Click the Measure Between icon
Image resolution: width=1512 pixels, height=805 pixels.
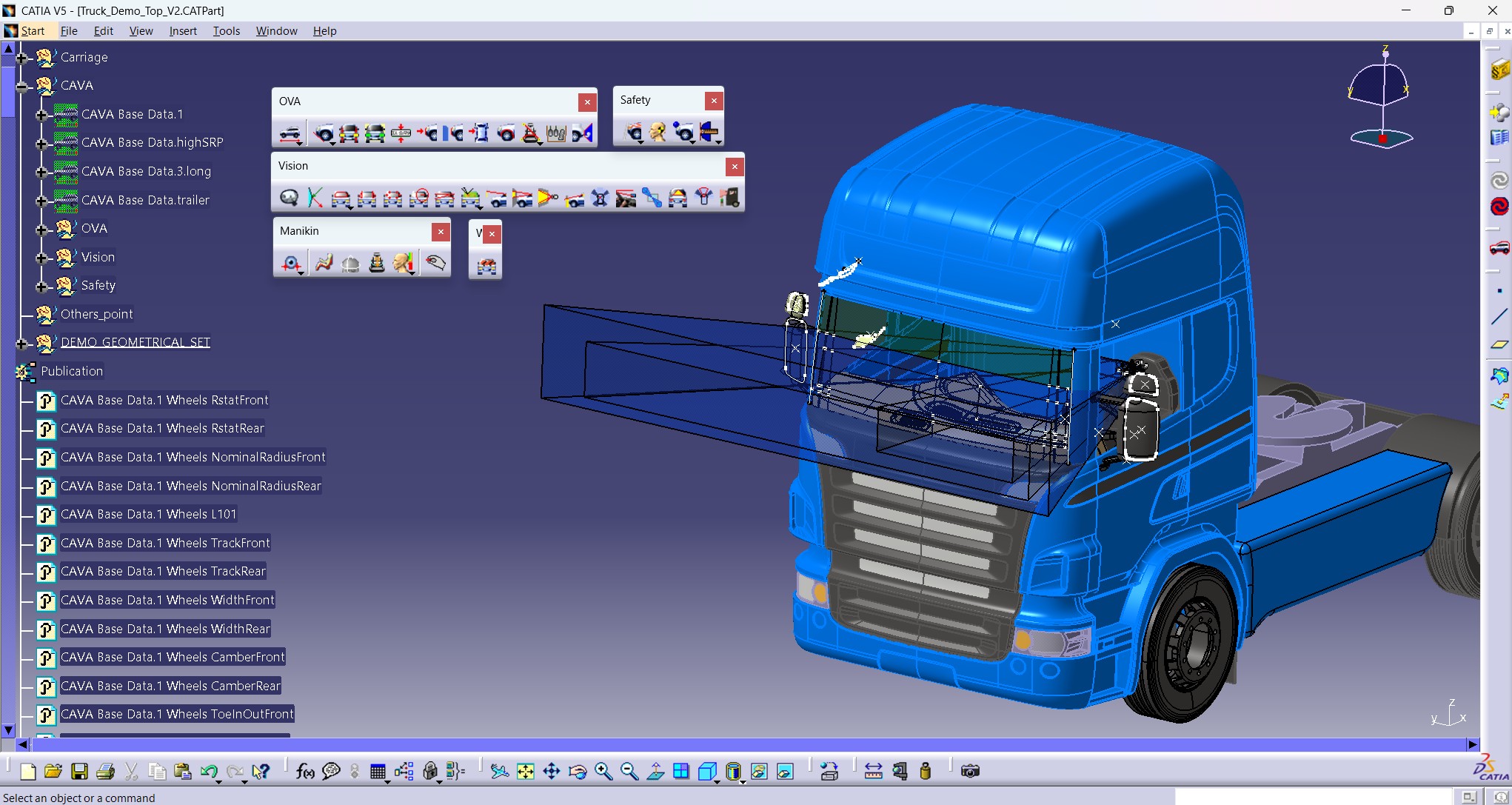[873, 772]
